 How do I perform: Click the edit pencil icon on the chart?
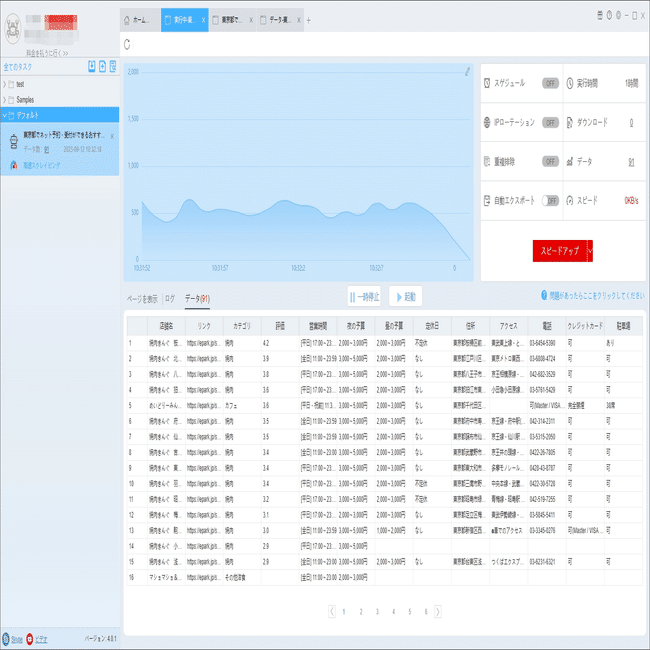467,71
